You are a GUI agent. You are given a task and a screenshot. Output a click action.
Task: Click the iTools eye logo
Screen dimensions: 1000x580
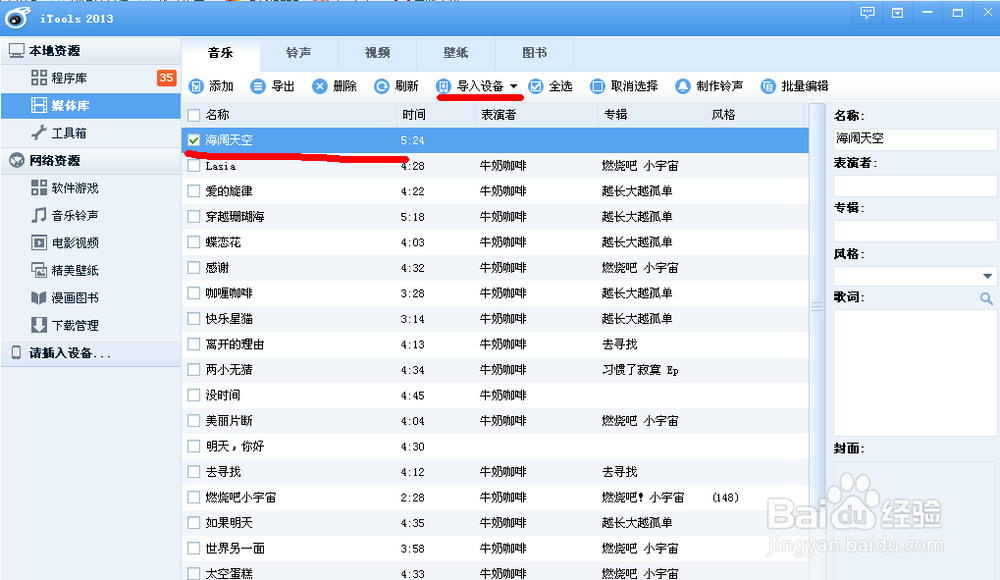(17, 18)
